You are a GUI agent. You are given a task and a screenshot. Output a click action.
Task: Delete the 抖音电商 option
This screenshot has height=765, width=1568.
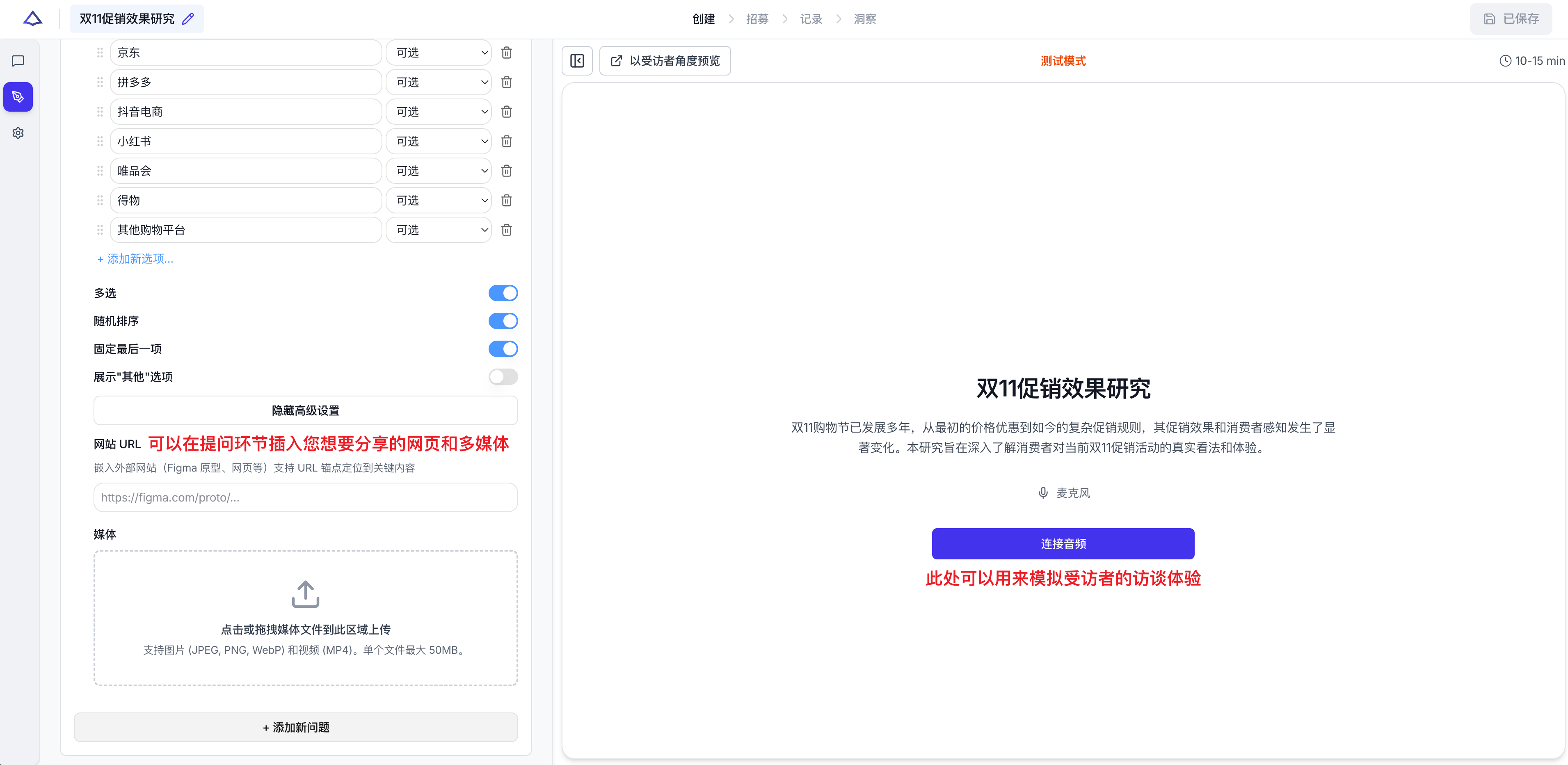506,112
